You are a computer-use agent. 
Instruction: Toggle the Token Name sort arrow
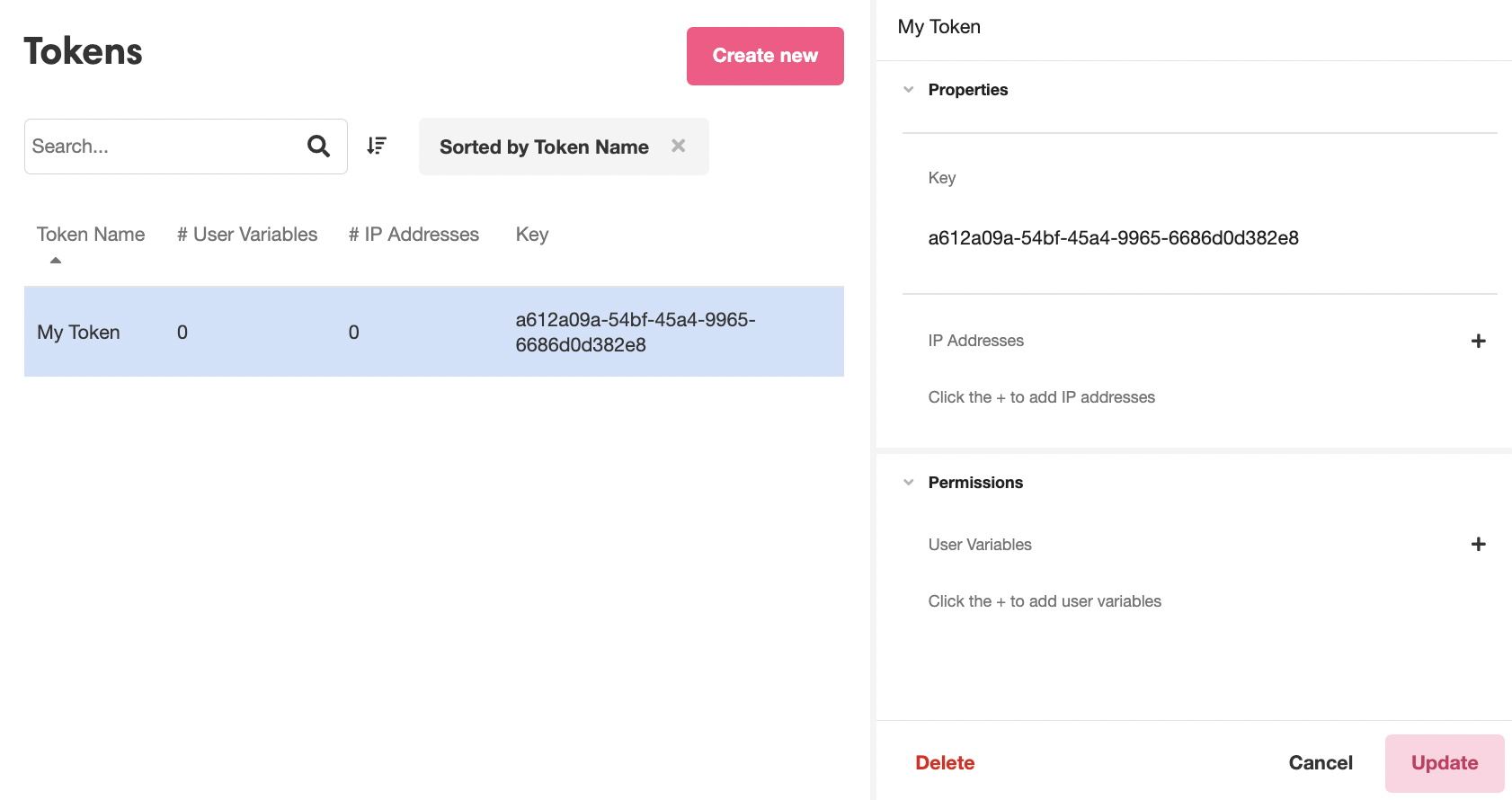click(56, 260)
